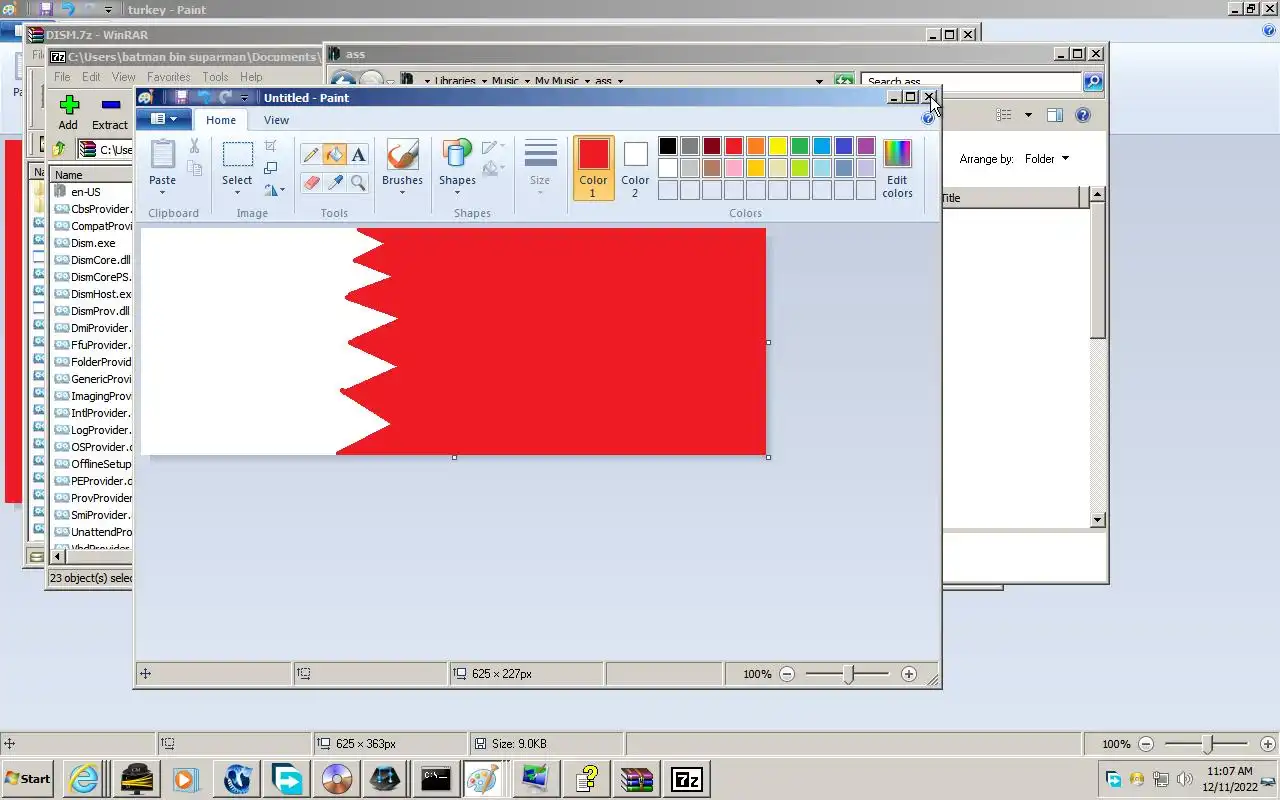
Task: Open Command Prompt from the taskbar
Action: point(435,778)
